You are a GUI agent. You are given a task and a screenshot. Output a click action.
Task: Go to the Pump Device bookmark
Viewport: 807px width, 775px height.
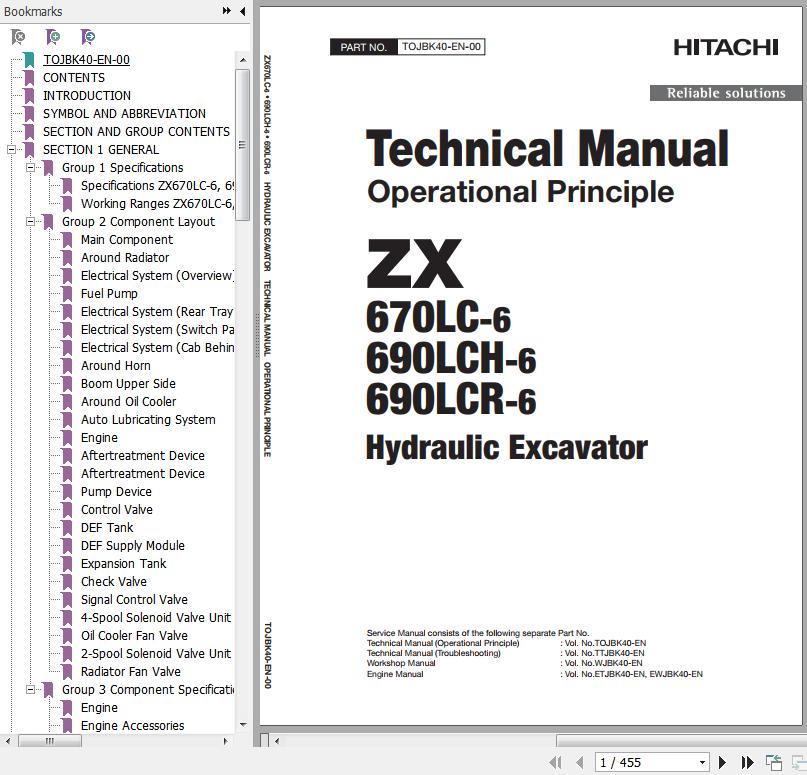(116, 492)
